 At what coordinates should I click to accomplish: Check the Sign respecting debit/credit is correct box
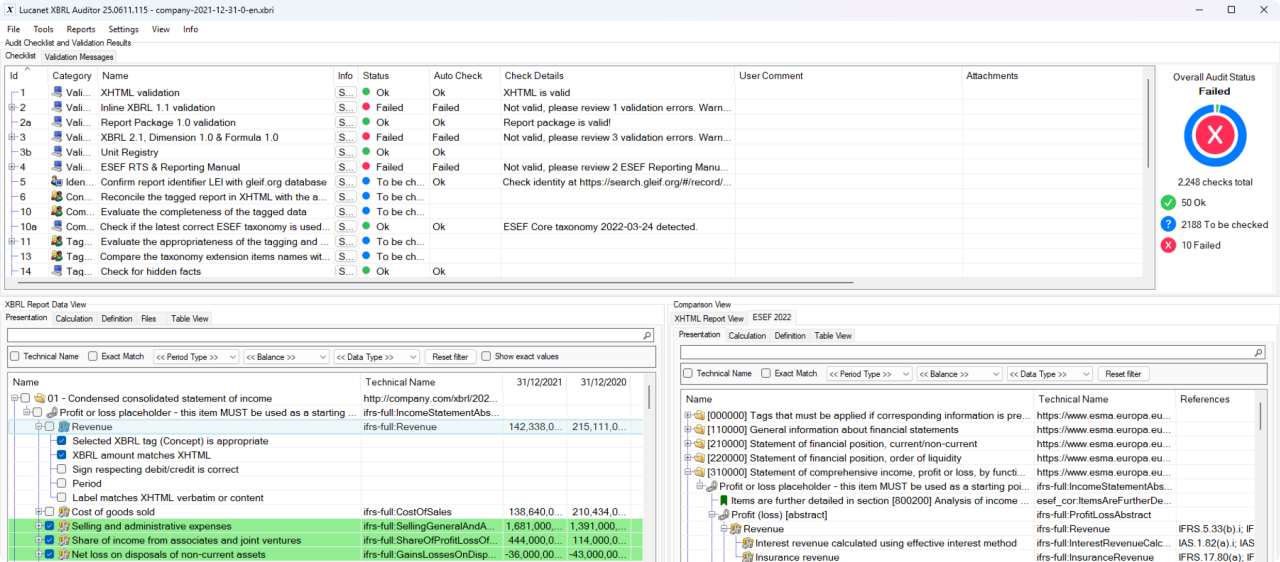62,469
